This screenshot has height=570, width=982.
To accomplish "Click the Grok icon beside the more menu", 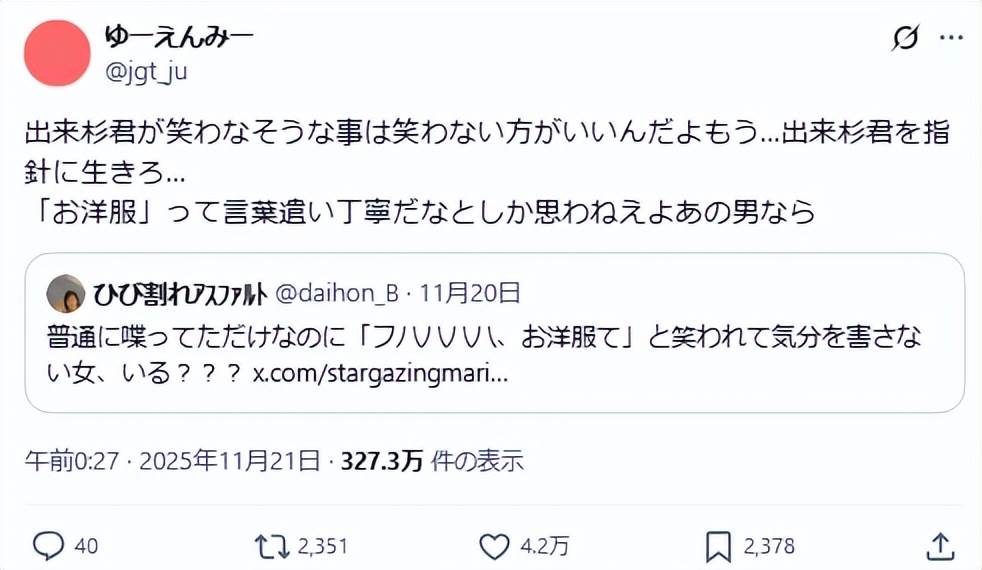I will (x=905, y=39).
